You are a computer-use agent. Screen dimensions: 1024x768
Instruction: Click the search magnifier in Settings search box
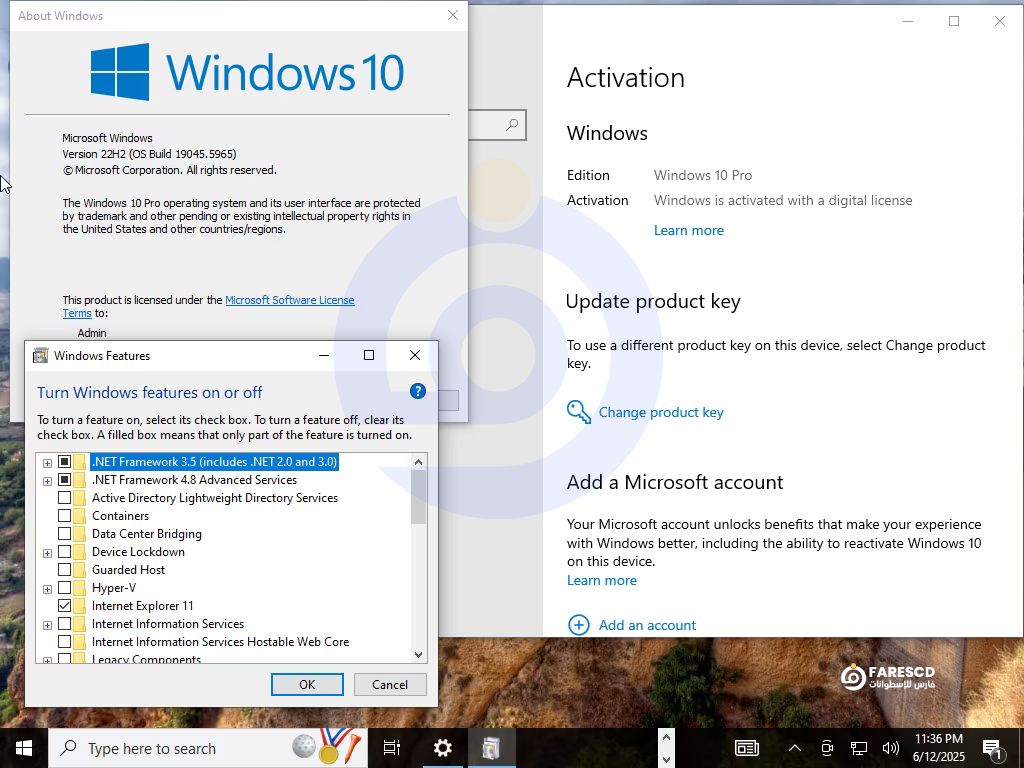[512, 124]
